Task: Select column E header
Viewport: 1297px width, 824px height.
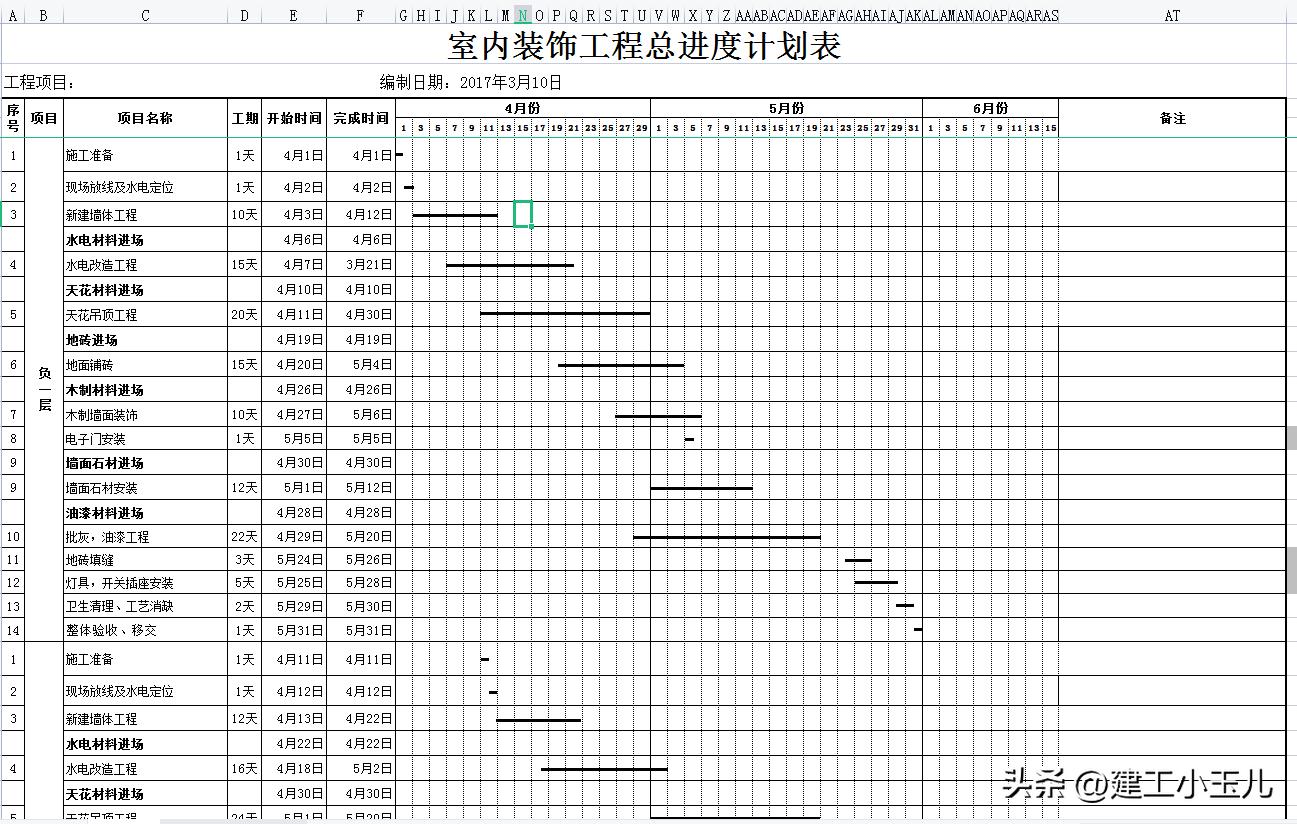Action: coord(293,15)
